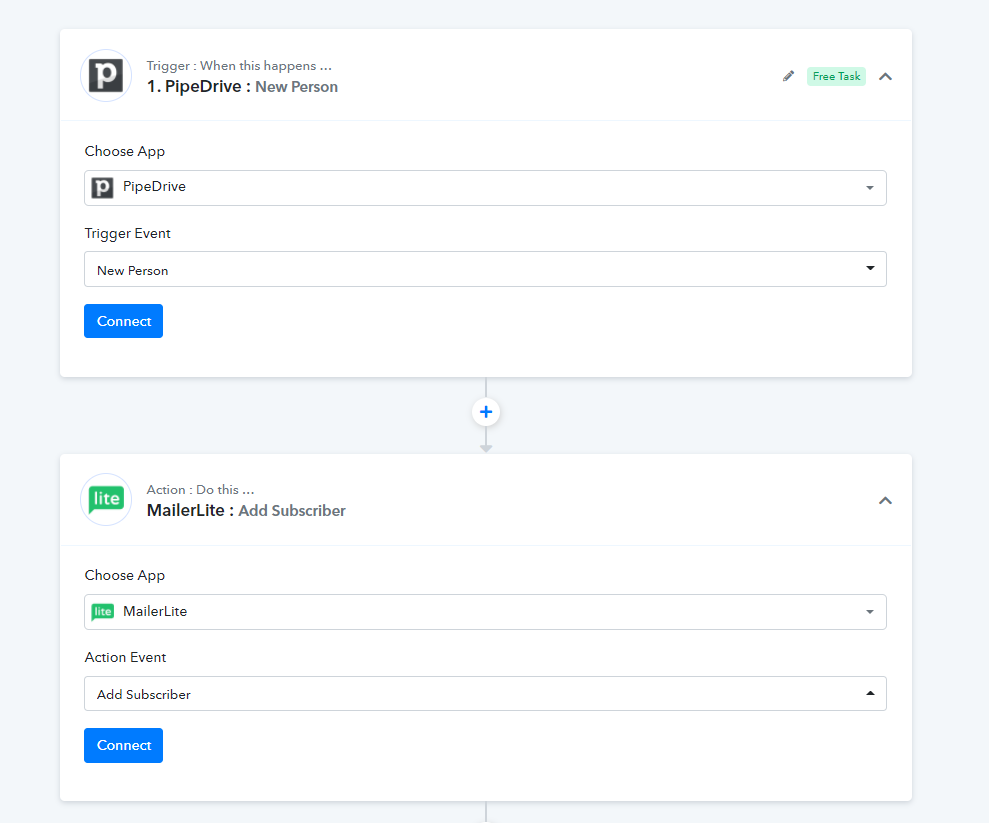The width and height of the screenshot is (989, 823).
Task: Click the 'Action Event' label
Action: (126, 657)
